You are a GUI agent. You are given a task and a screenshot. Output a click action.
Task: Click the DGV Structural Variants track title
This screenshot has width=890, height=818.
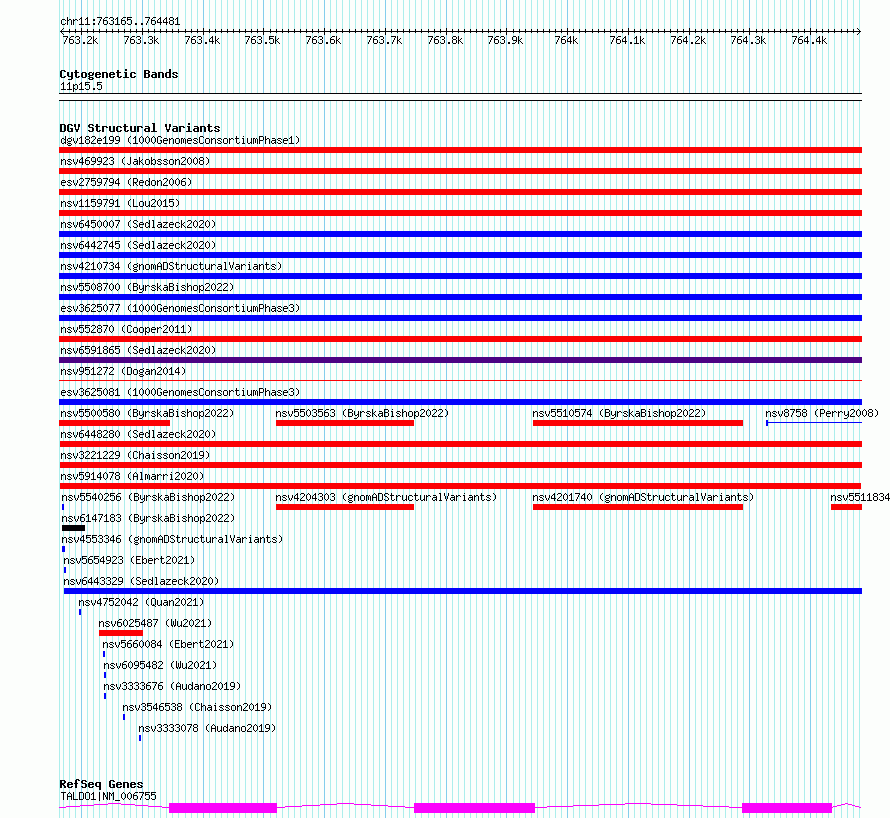(140, 128)
